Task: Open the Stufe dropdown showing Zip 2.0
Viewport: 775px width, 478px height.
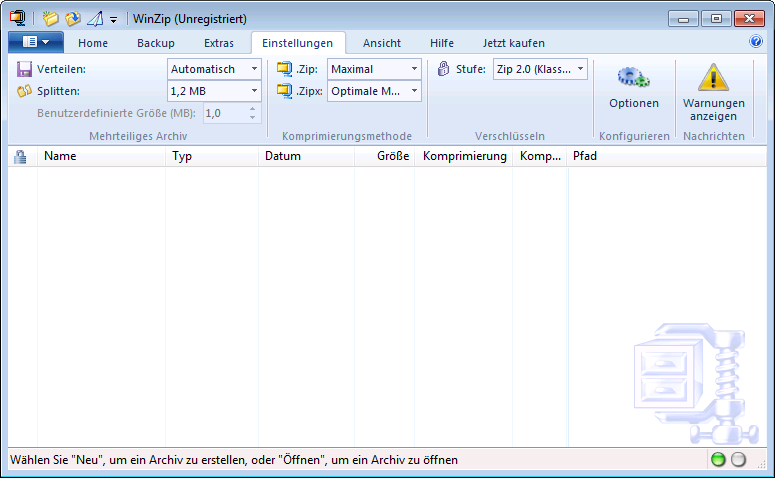Action: click(540, 69)
